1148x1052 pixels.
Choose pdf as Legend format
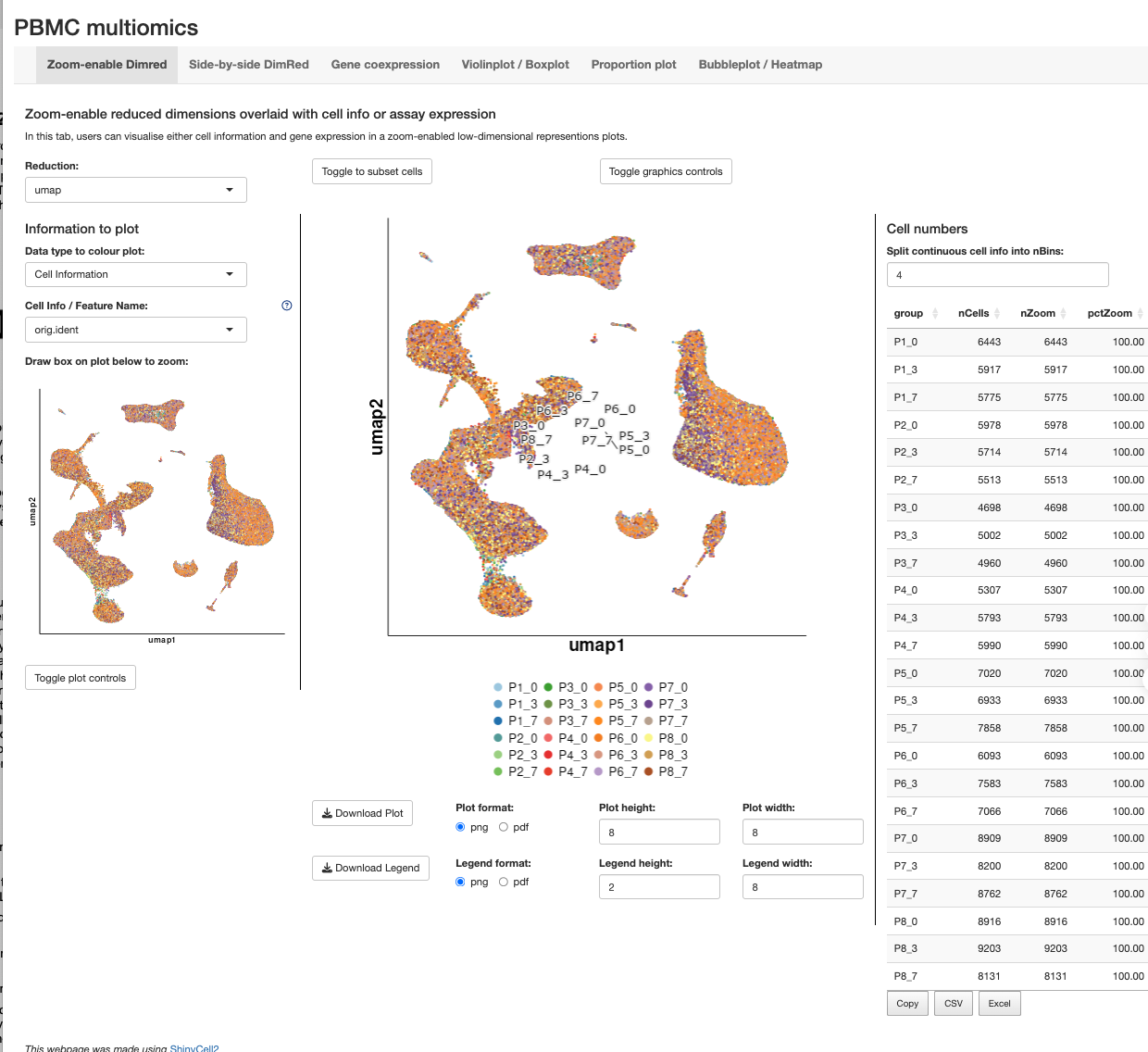pos(504,882)
